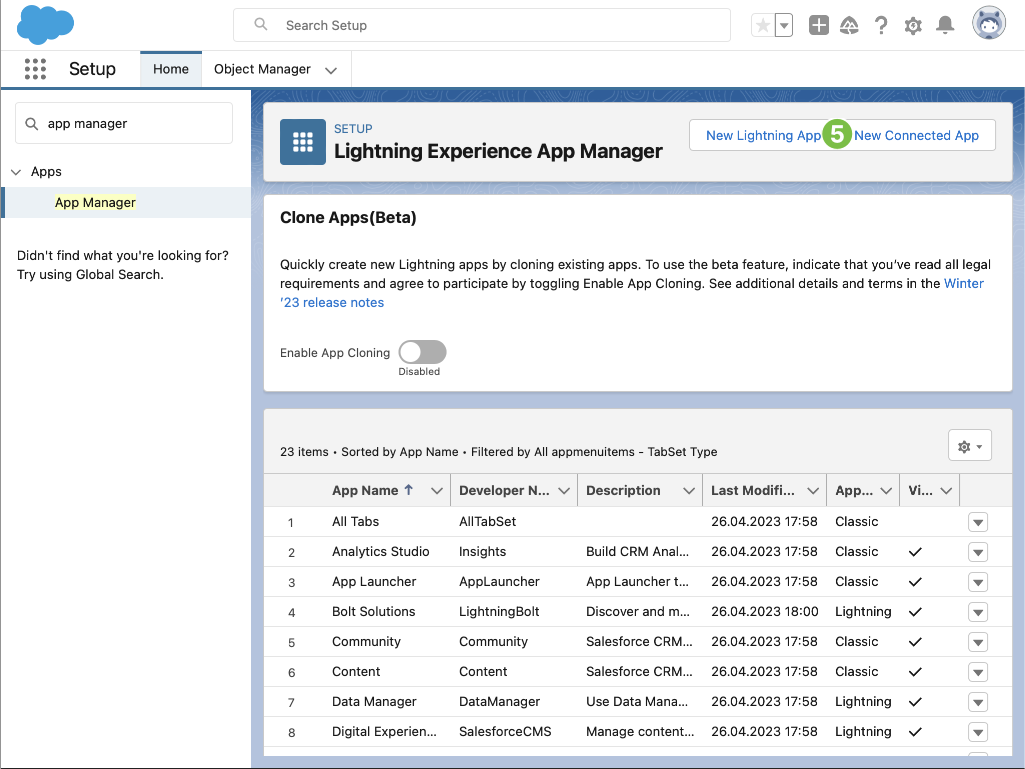This screenshot has width=1025, height=769.
Task: Open the App Launcher grid icon
Action: coord(35,69)
